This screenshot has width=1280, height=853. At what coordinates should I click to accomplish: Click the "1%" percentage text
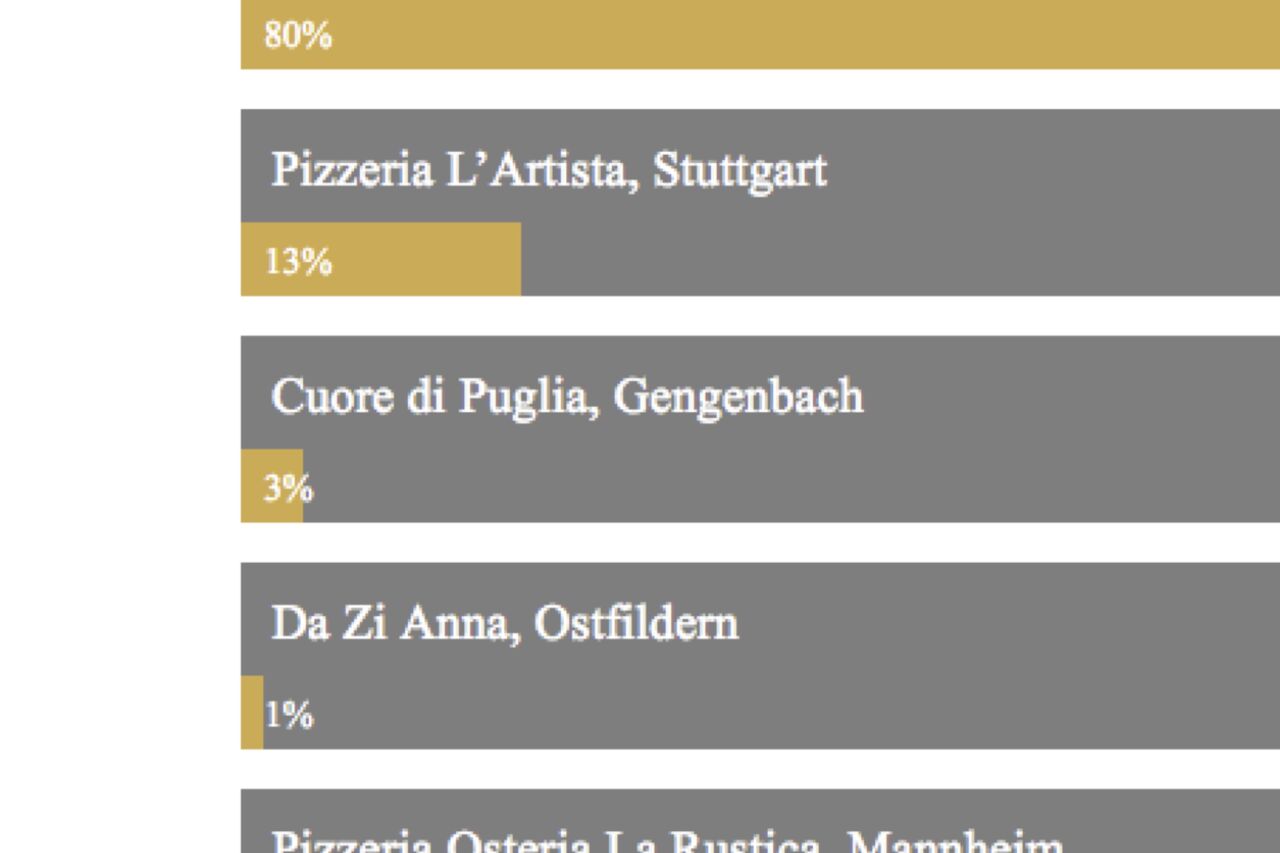289,715
